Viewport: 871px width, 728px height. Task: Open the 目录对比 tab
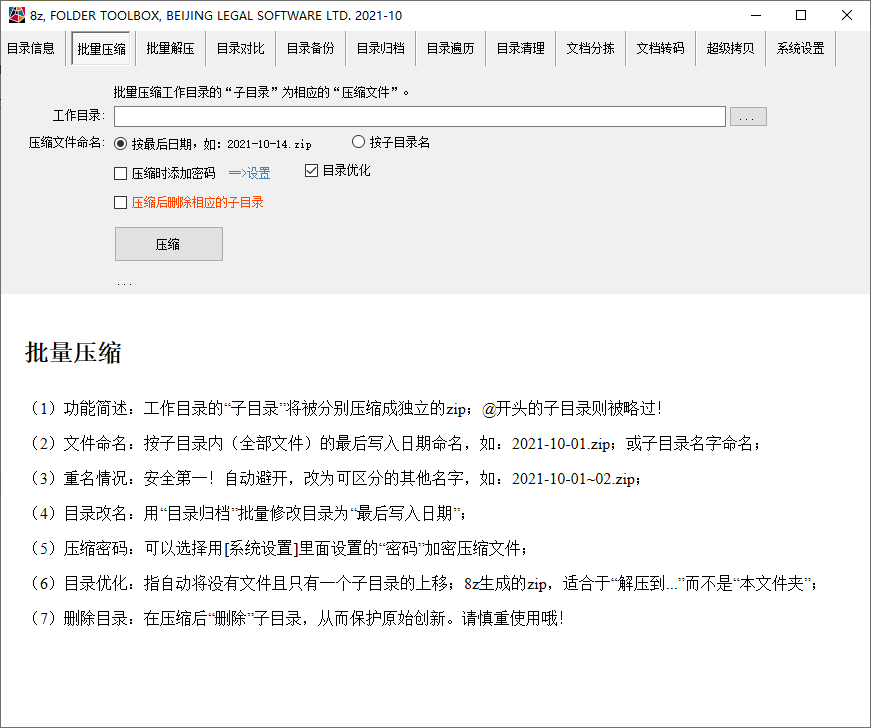[x=241, y=48]
